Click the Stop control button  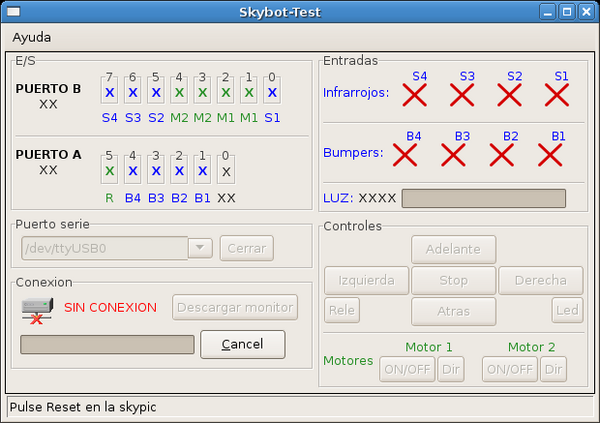pos(453,281)
